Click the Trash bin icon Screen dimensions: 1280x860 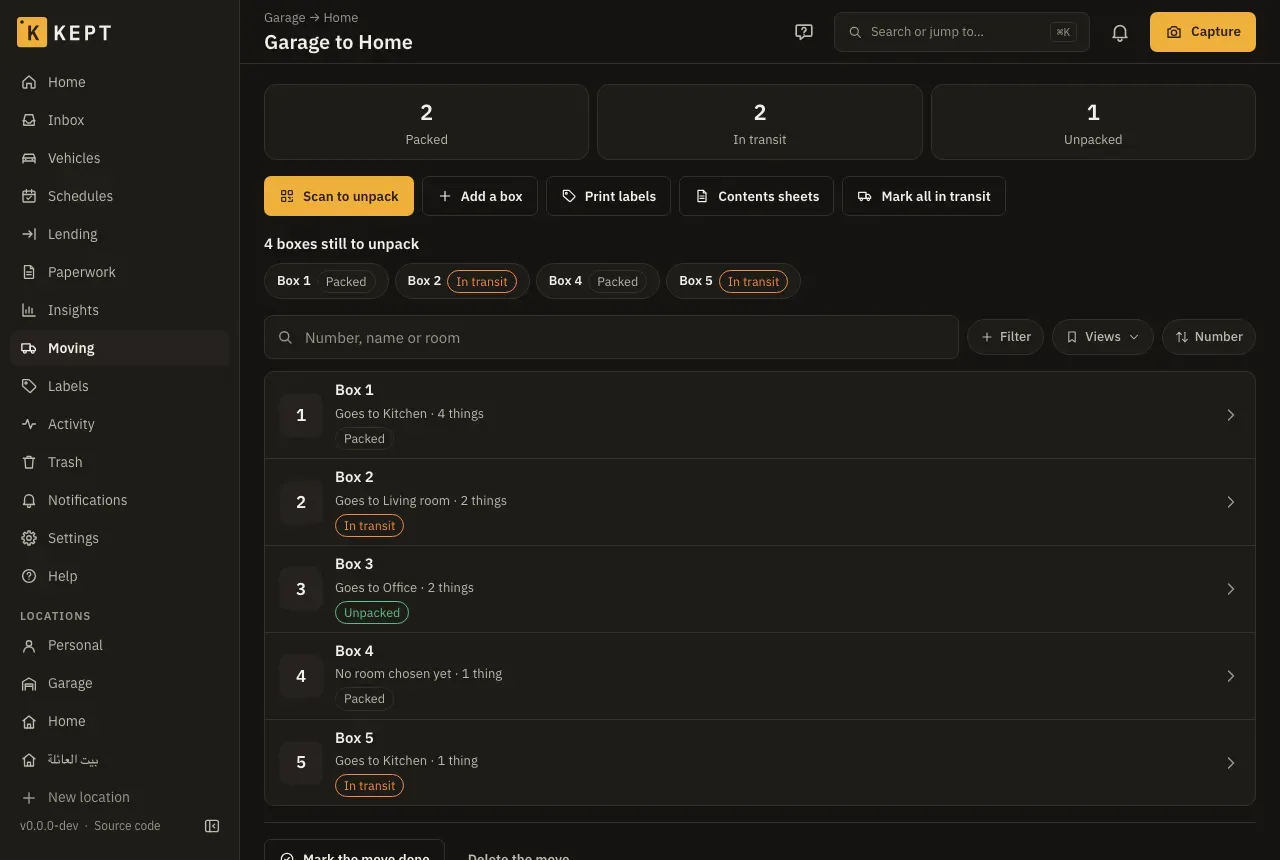[29, 462]
